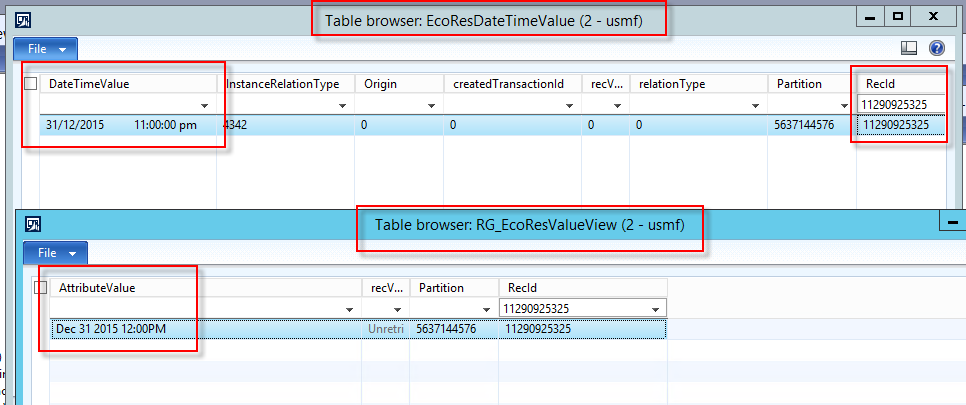Open File menu in RG_EcoResValueView window
The image size is (966, 405).
(x=56, y=254)
